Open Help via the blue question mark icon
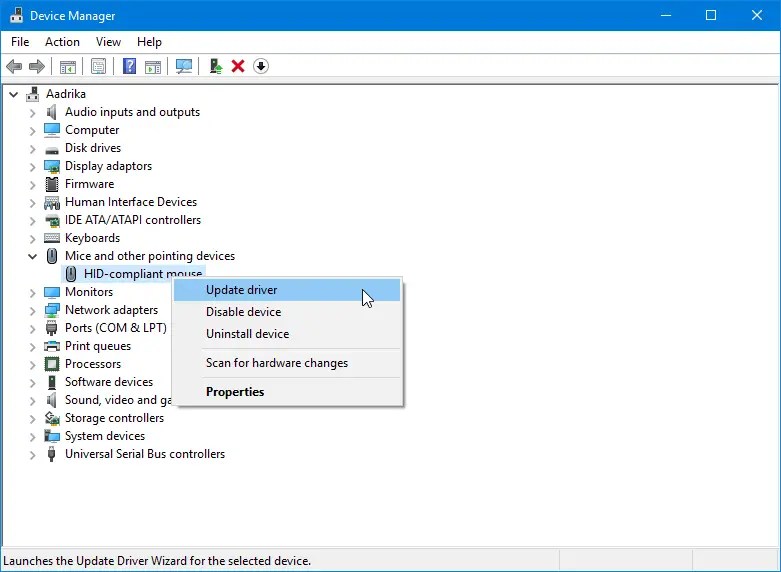The width and height of the screenshot is (781, 572). (x=129, y=66)
